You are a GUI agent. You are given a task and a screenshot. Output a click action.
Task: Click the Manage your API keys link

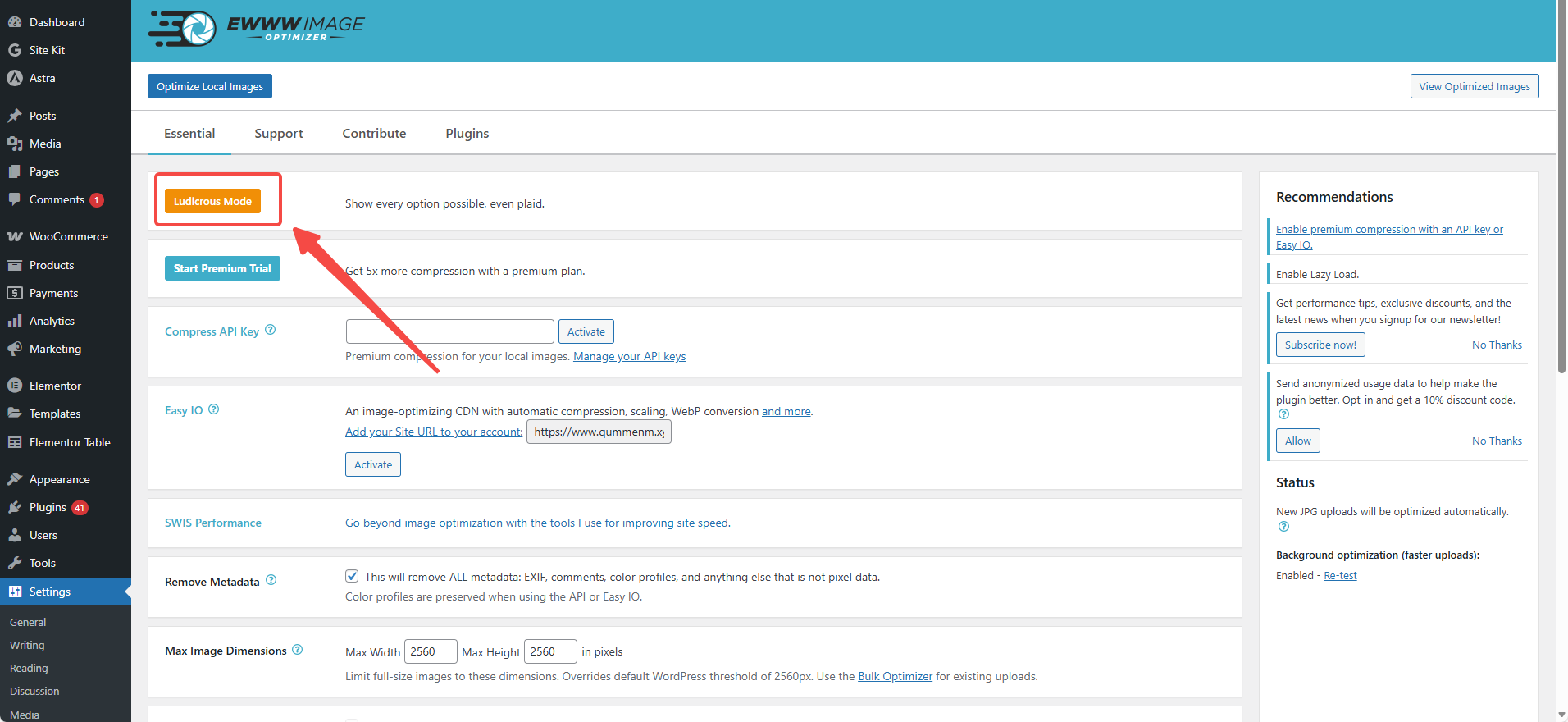pos(629,356)
